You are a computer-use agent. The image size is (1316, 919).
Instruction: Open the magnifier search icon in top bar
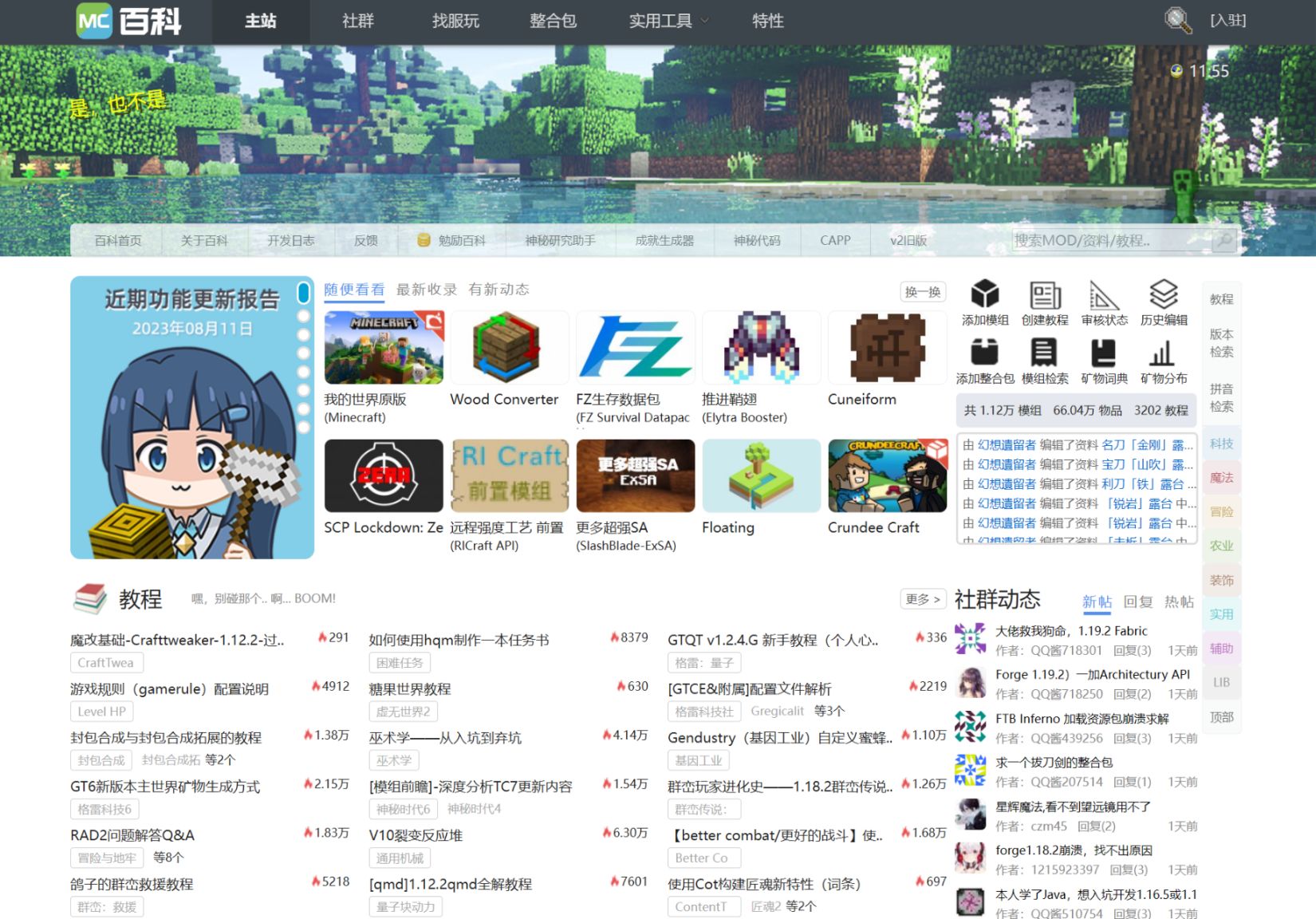pyautogui.click(x=1177, y=21)
